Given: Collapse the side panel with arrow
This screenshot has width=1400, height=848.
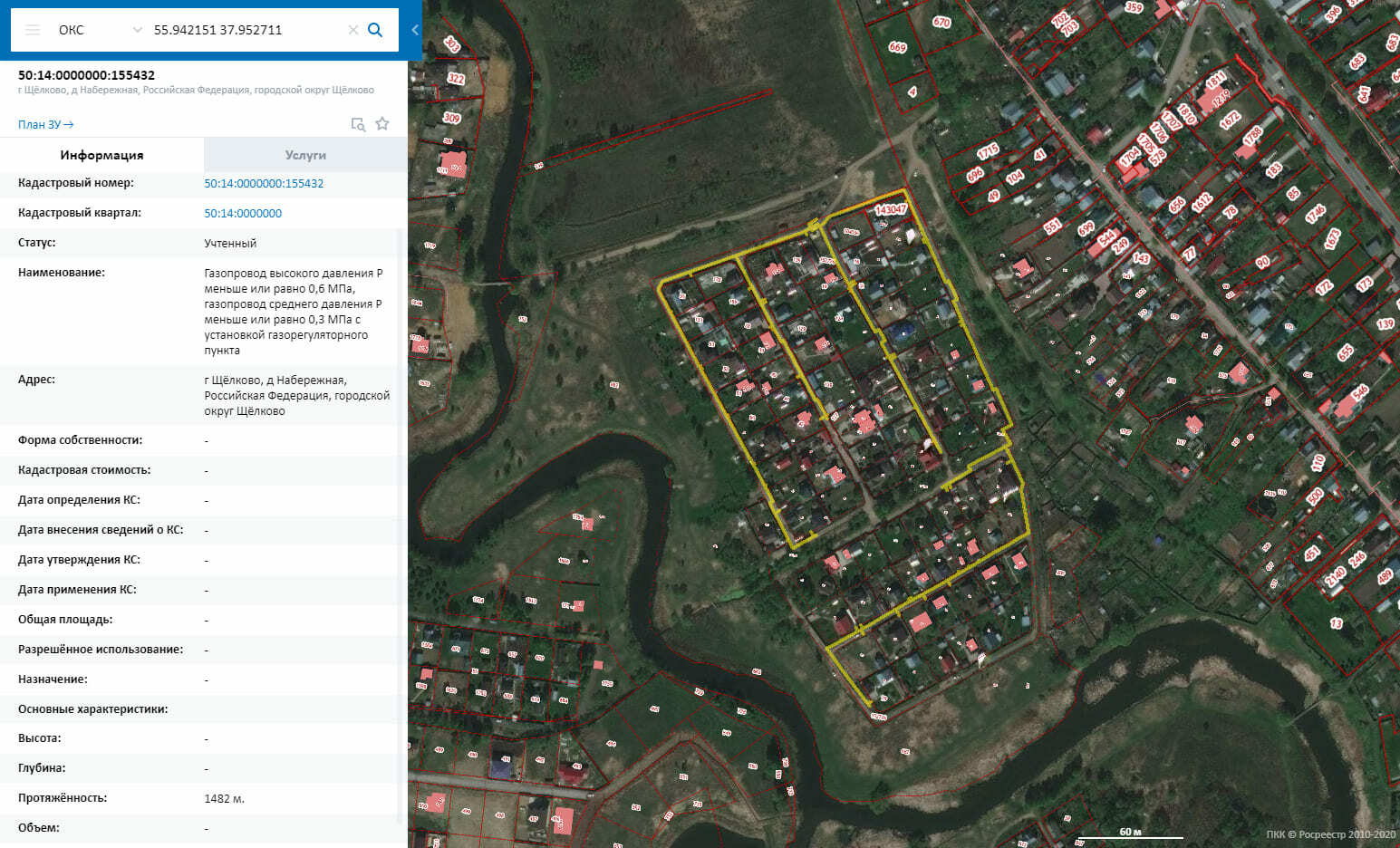Looking at the screenshot, I should [x=415, y=30].
